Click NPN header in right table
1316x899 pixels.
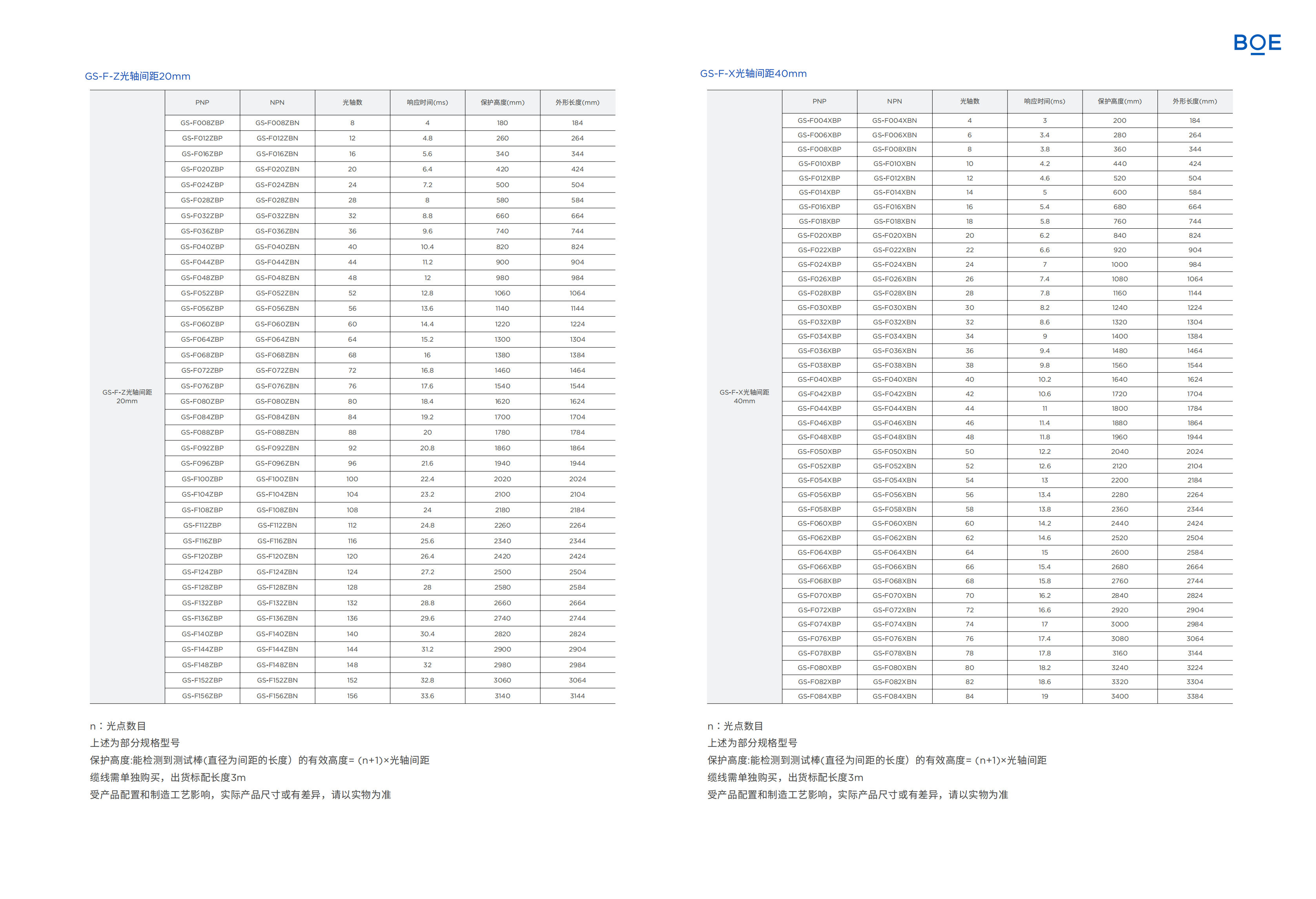(x=894, y=101)
